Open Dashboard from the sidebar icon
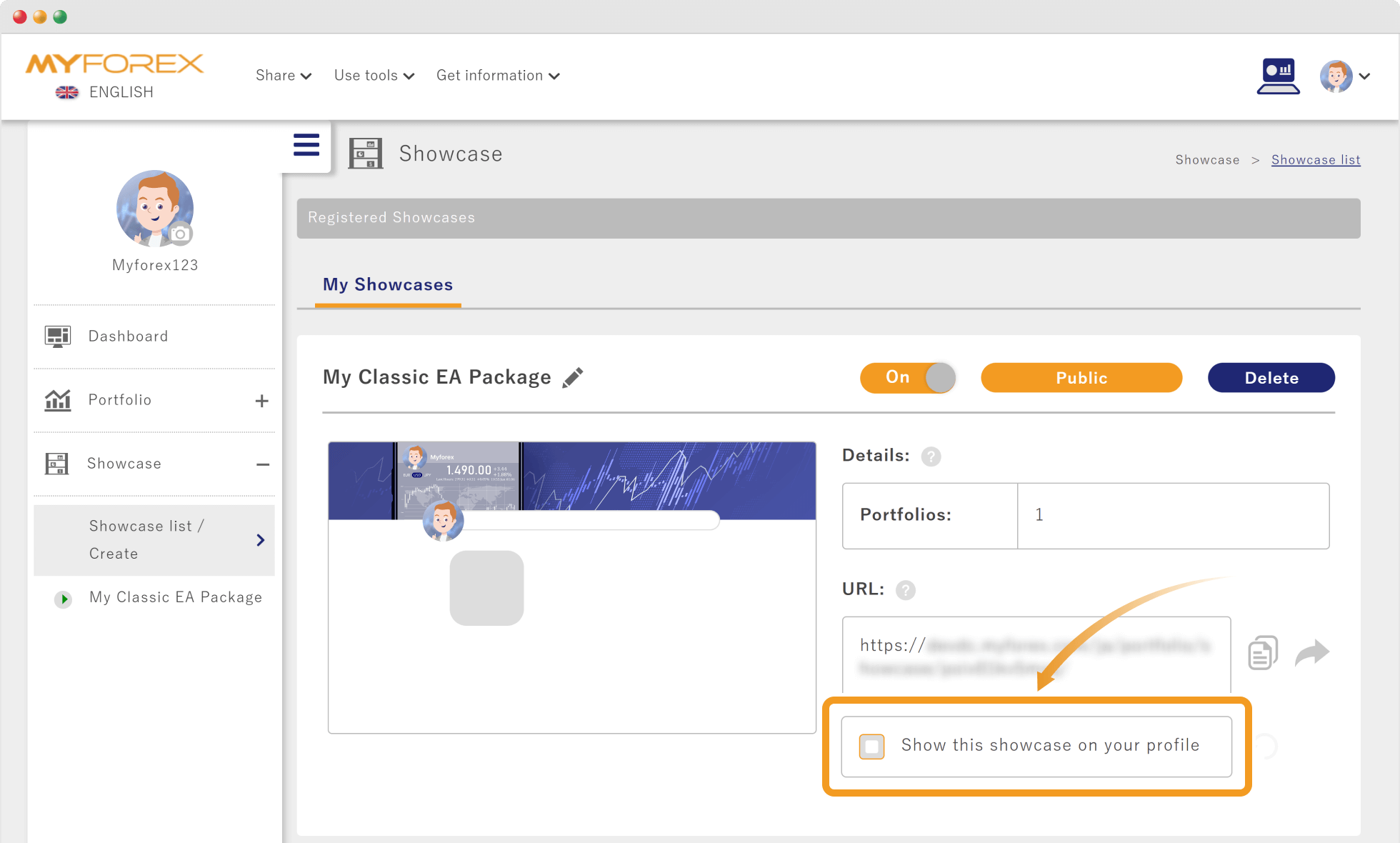1400x843 pixels. point(57,336)
